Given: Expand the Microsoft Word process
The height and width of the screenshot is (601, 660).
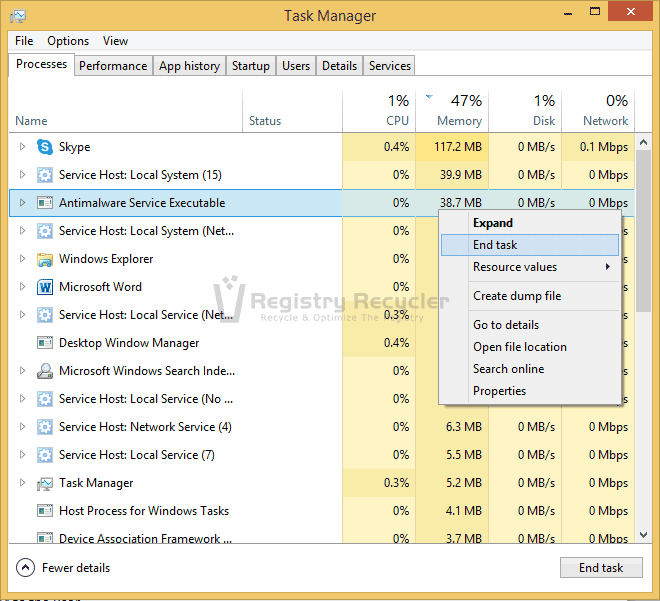Looking at the screenshot, I should (22, 287).
